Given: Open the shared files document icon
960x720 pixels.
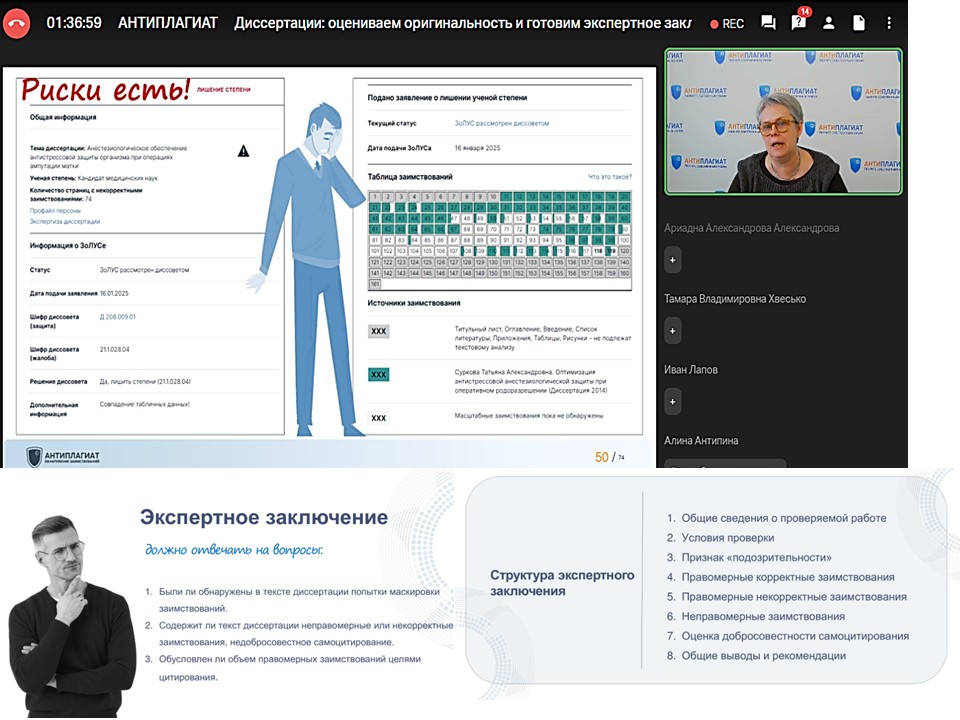Looking at the screenshot, I should [x=859, y=23].
